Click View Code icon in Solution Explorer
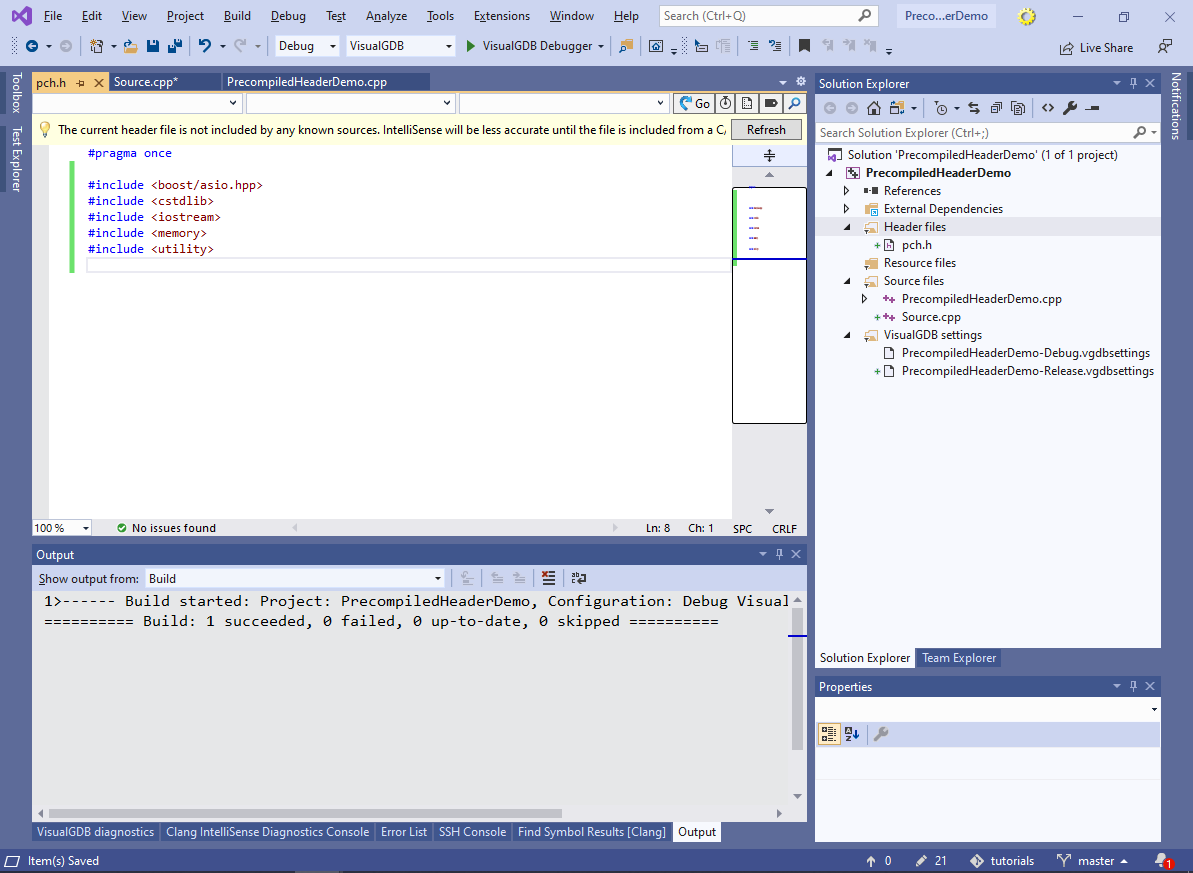 tap(1048, 108)
